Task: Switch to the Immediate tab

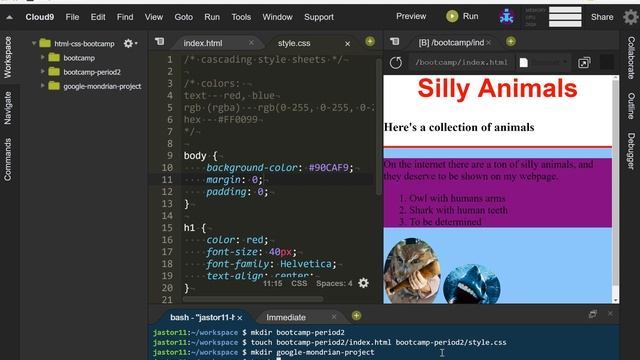Action: [x=286, y=317]
